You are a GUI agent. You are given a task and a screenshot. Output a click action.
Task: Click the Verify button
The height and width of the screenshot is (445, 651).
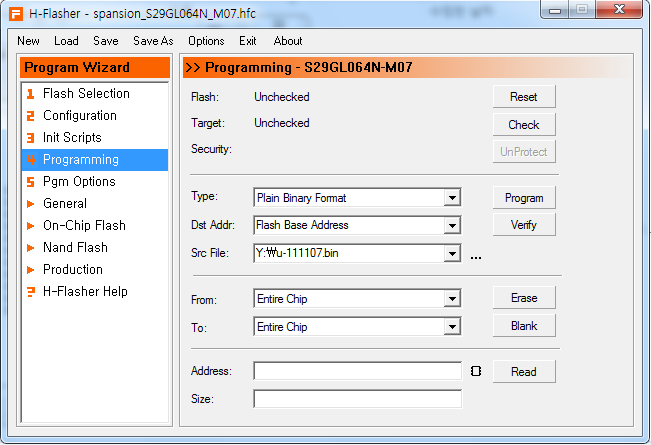tap(524, 225)
